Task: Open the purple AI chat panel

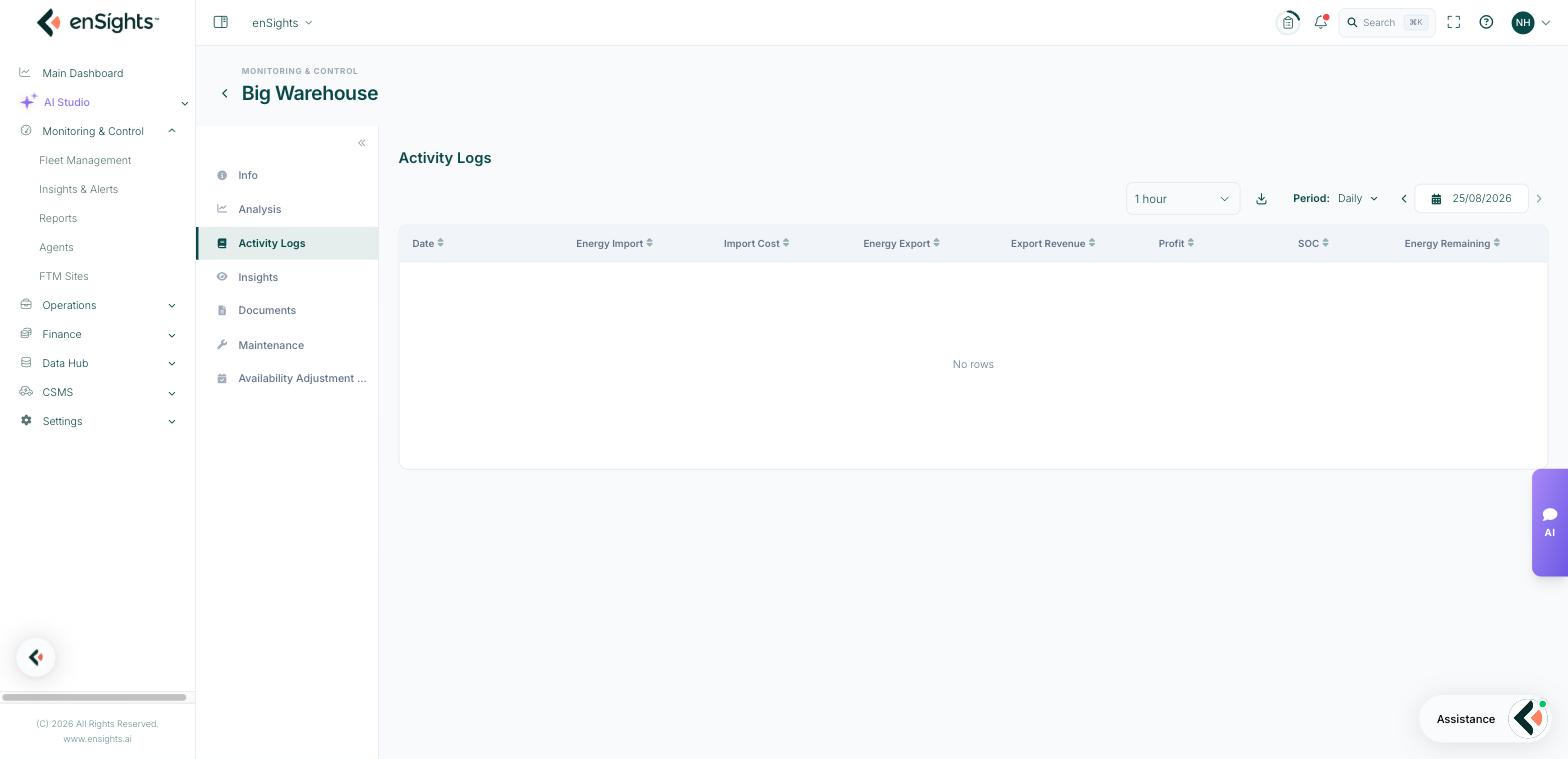Action: [1549, 522]
